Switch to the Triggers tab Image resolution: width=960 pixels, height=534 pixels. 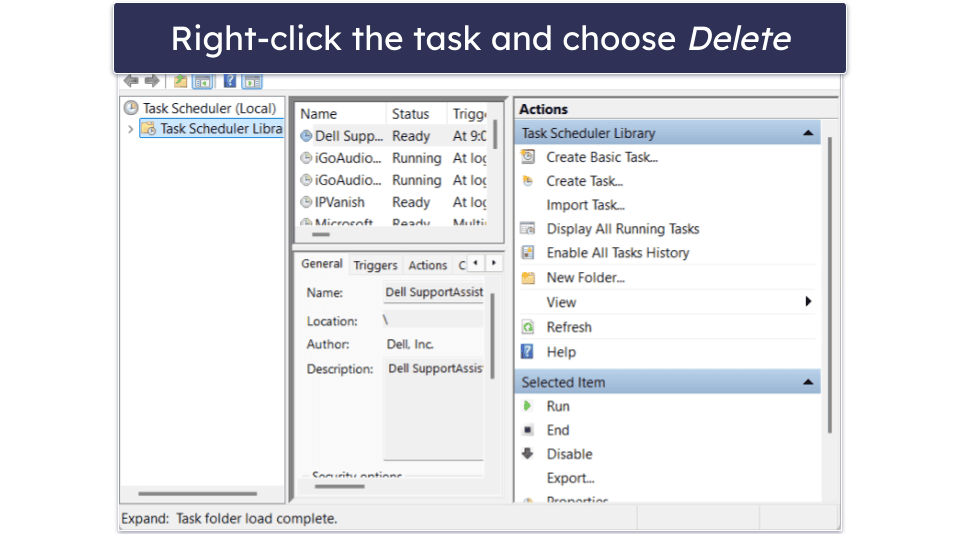tap(375, 265)
